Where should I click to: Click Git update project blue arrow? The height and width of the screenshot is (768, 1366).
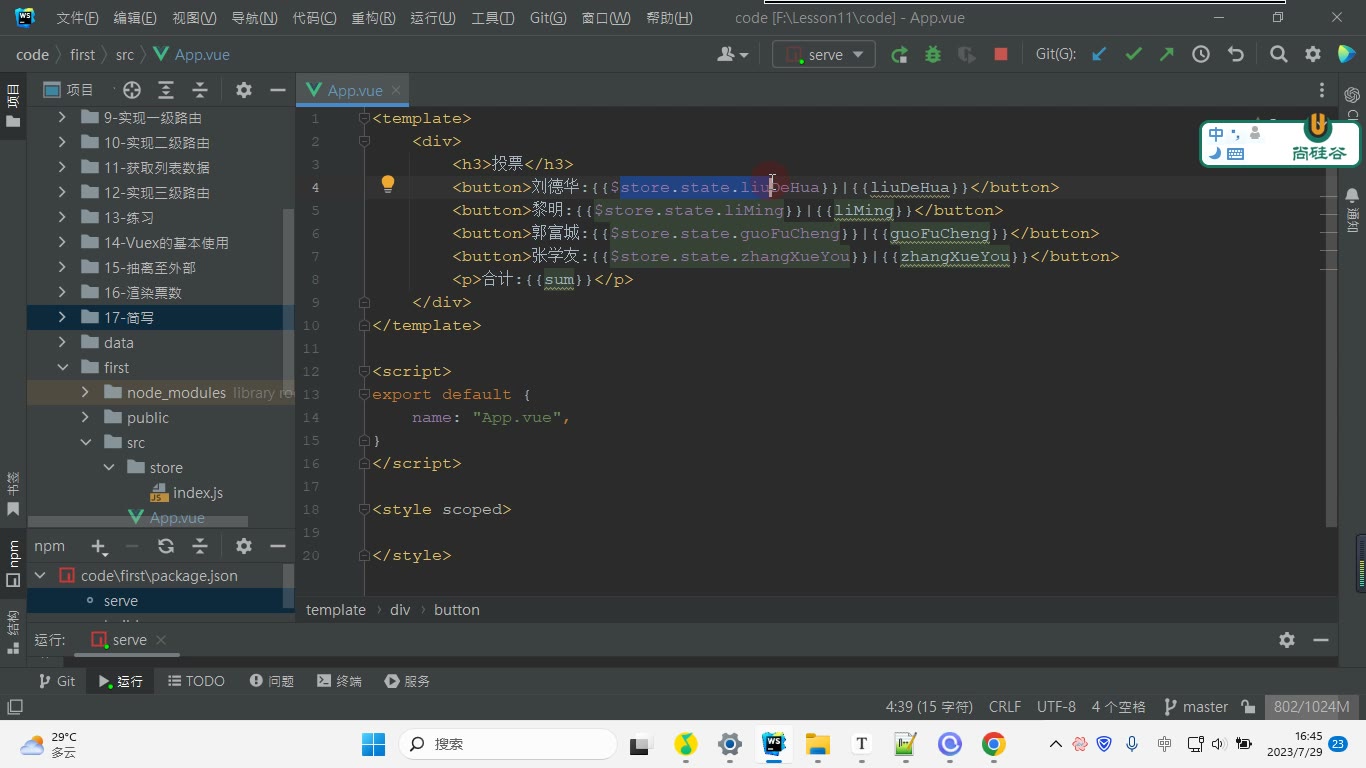(x=1099, y=55)
